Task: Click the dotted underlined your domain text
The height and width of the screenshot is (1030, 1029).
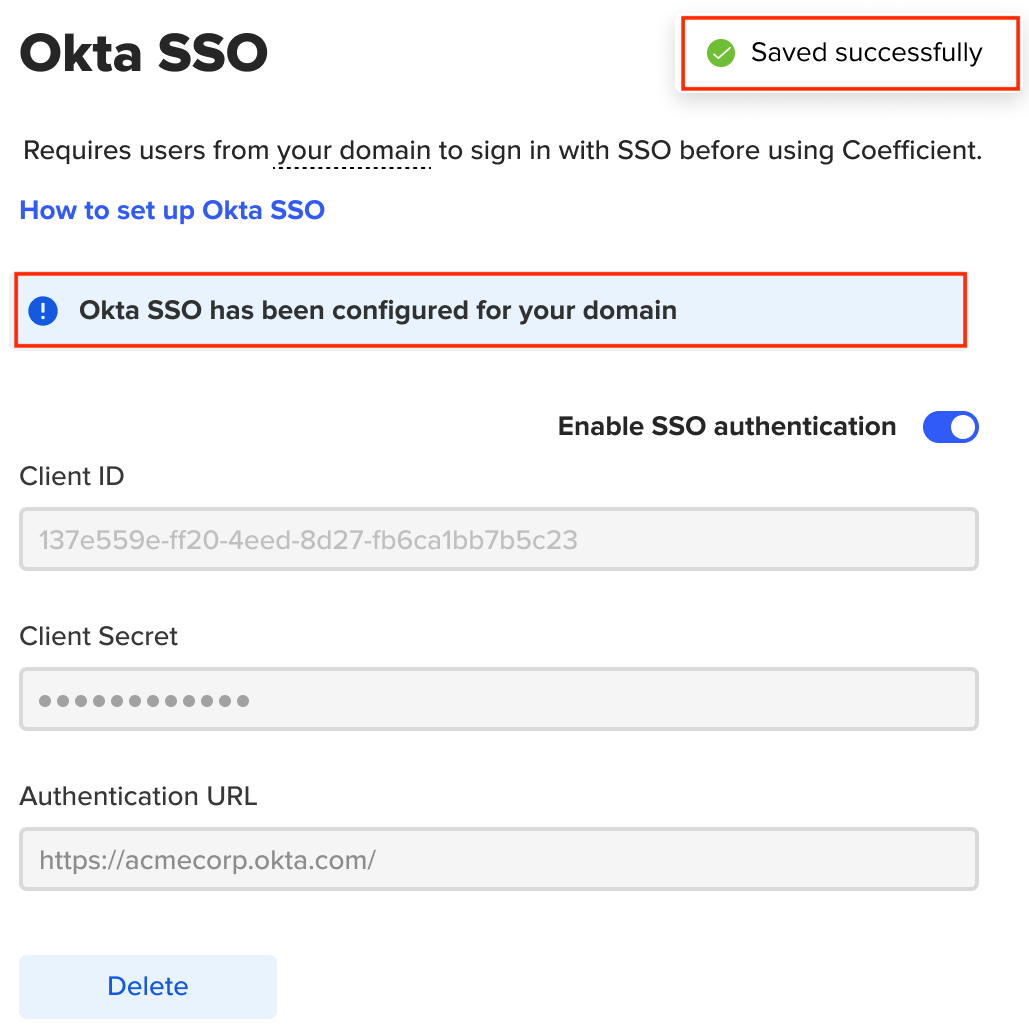Action: coord(352,151)
